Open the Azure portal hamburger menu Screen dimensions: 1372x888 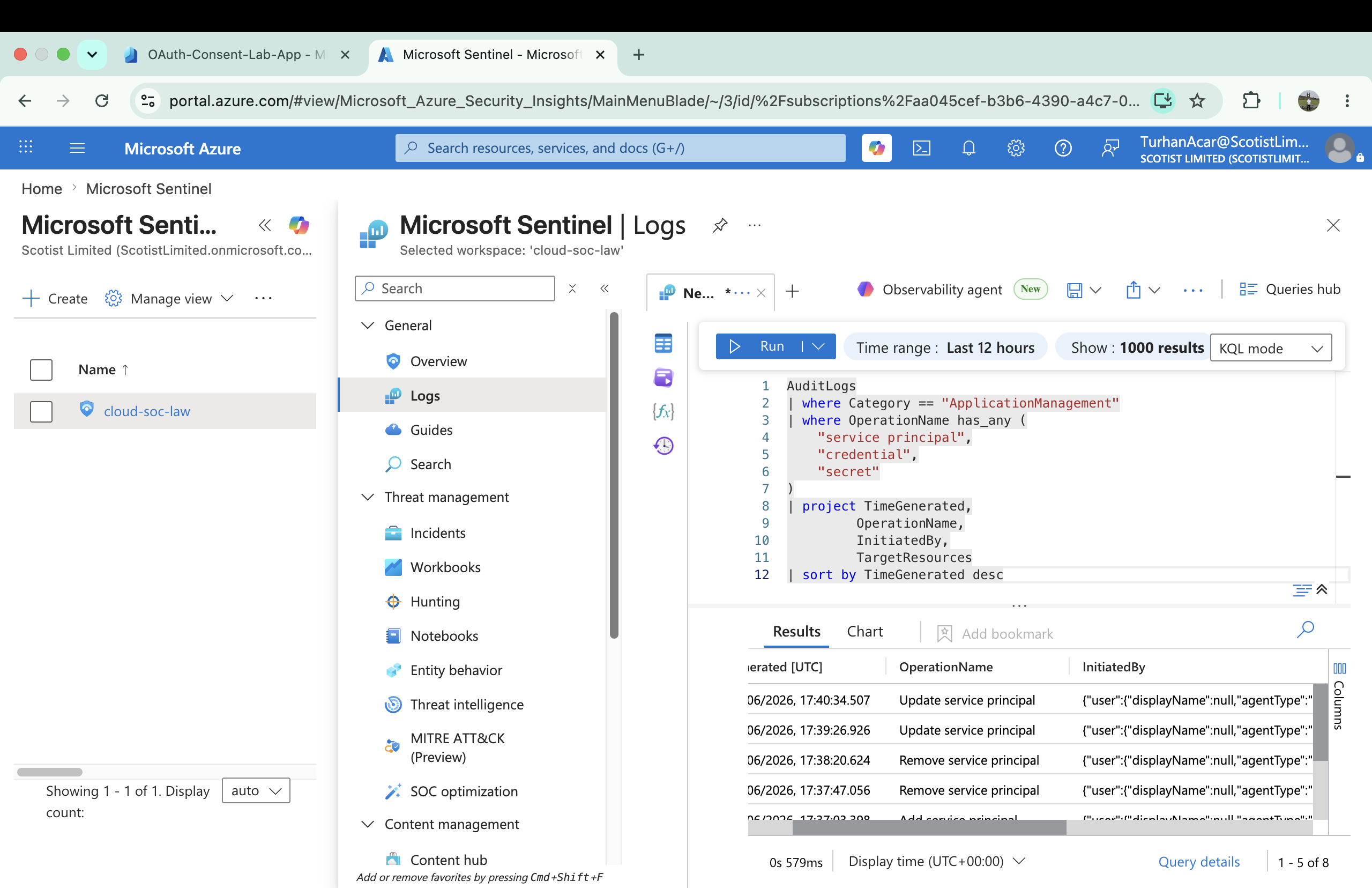point(77,148)
